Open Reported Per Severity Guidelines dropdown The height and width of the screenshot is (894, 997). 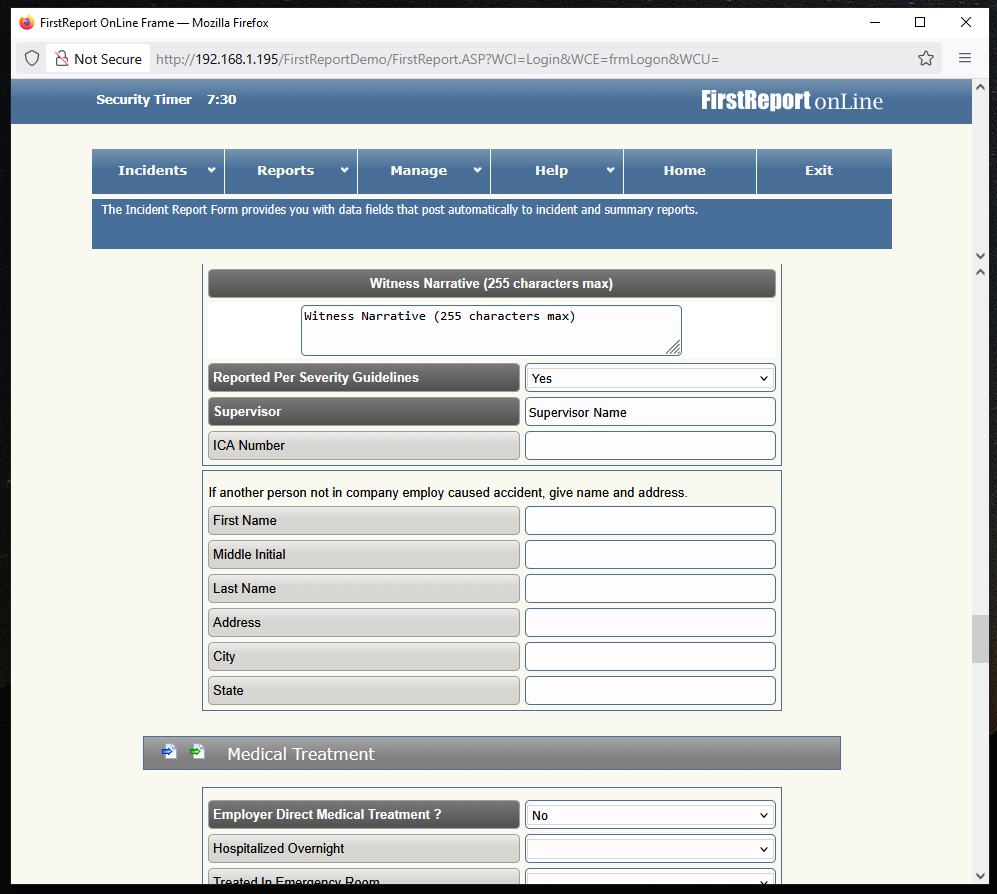click(650, 378)
